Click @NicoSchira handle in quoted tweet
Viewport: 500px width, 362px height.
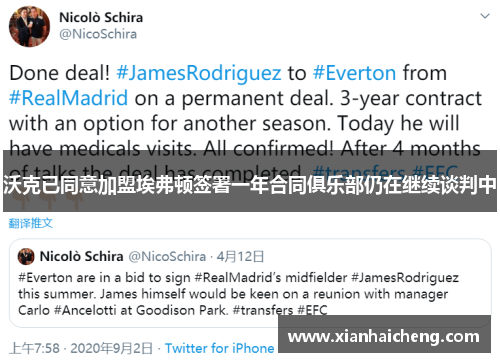click(167, 256)
